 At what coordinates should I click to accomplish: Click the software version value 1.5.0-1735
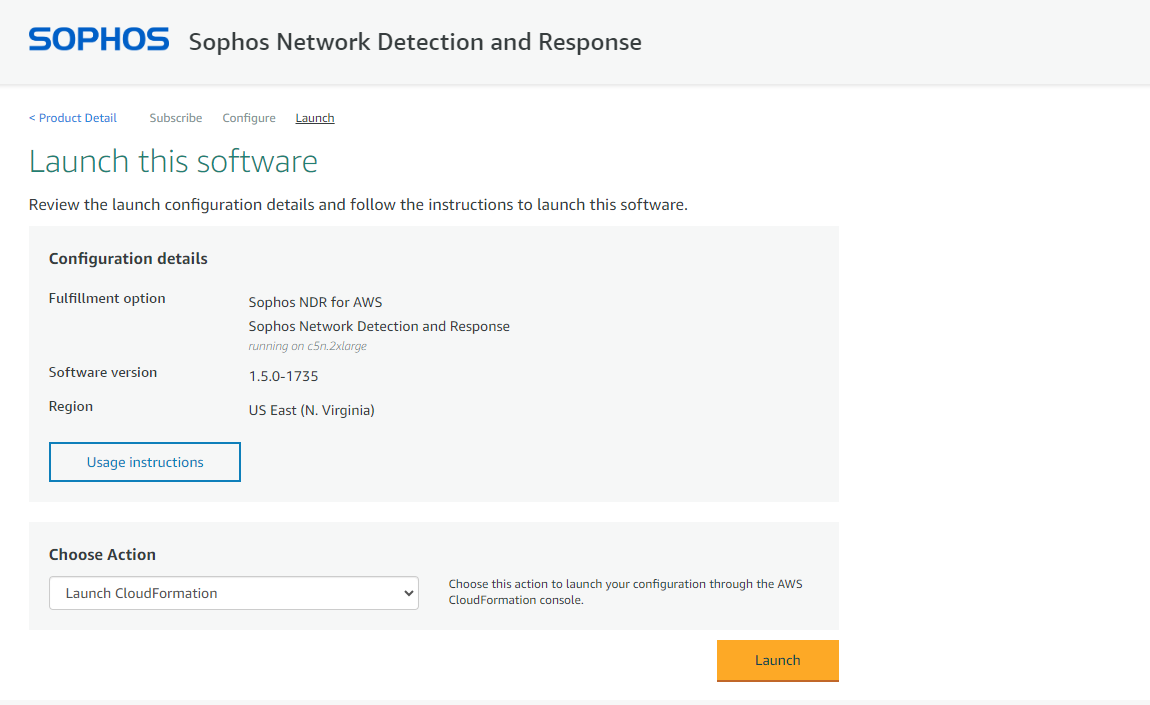pos(283,377)
